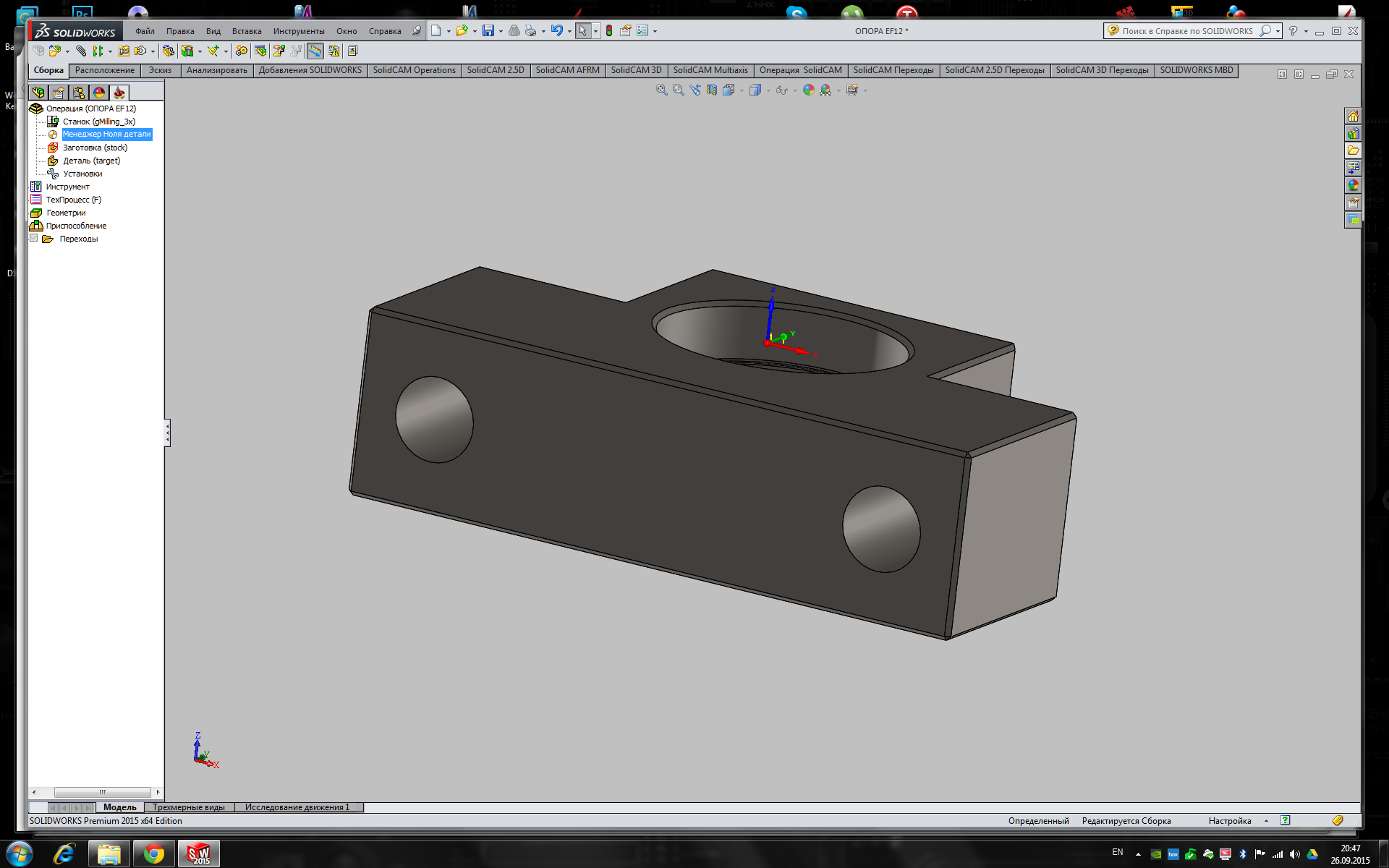Open the ConfigurationManager panel icon
1389x868 pixels.
[x=79, y=93]
